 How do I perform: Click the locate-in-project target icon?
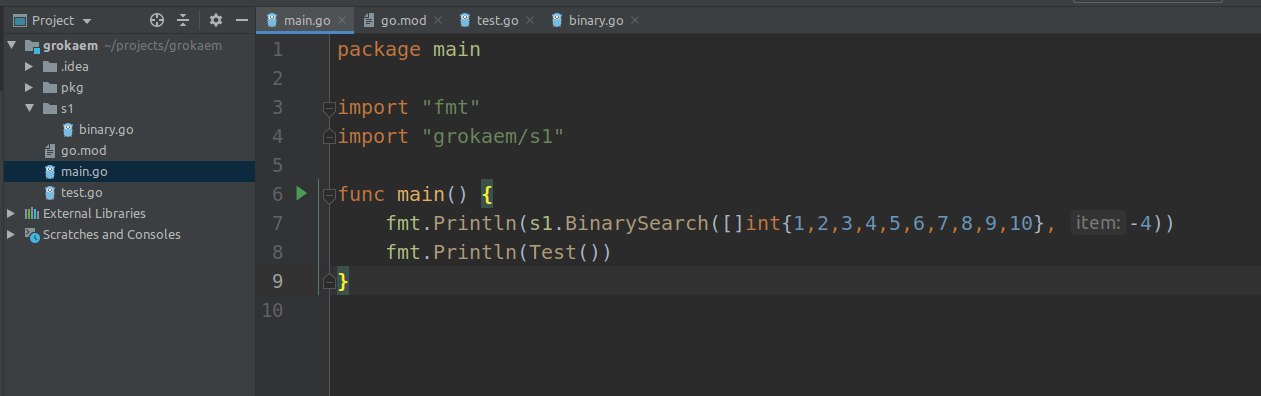[156, 20]
